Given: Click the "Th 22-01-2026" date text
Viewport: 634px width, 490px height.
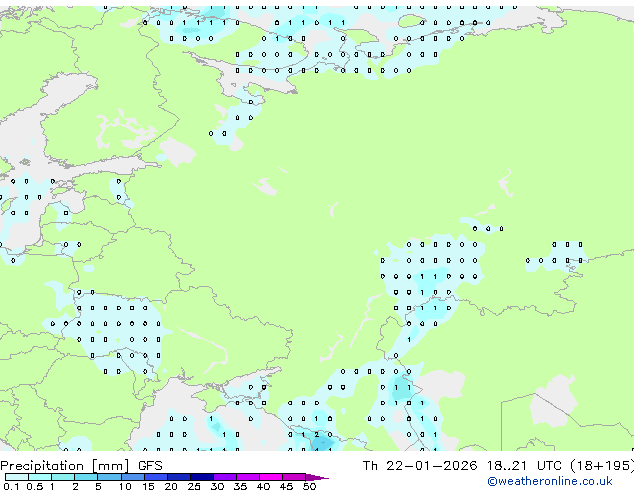Looking at the screenshot, I should click(x=420, y=466).
